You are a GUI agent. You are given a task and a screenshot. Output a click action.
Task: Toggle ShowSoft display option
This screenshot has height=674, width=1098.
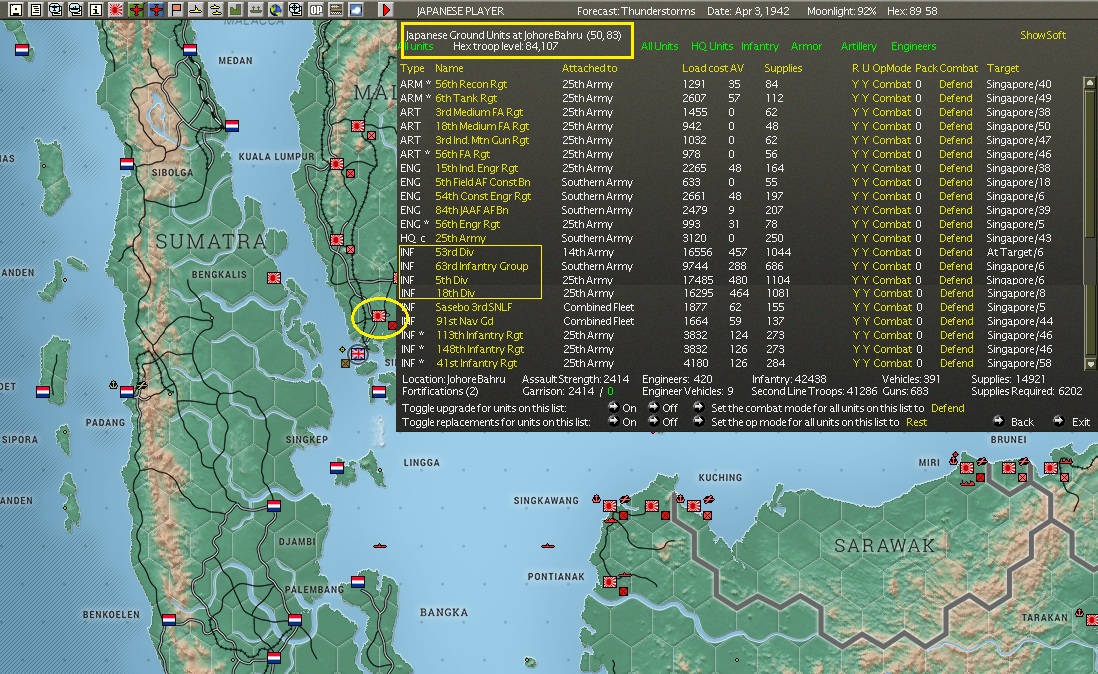1043,35
